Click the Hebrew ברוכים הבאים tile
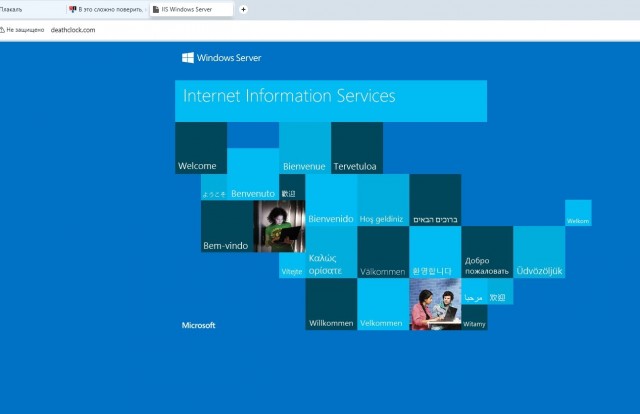 tap(436, 200)
